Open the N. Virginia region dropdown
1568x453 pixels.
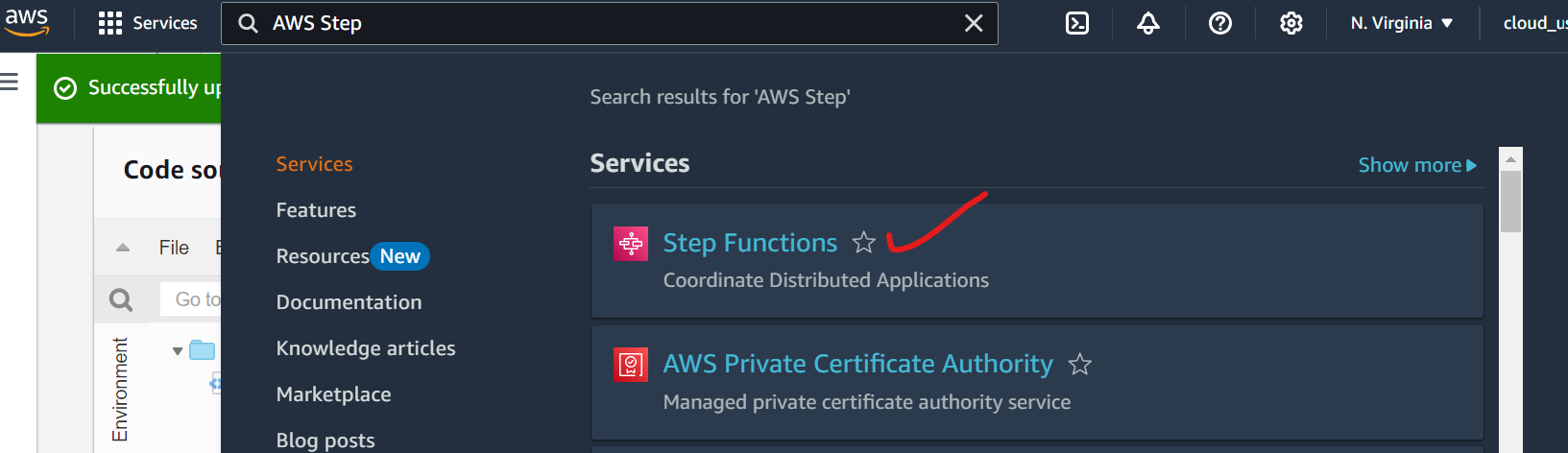pos(1401,23)
